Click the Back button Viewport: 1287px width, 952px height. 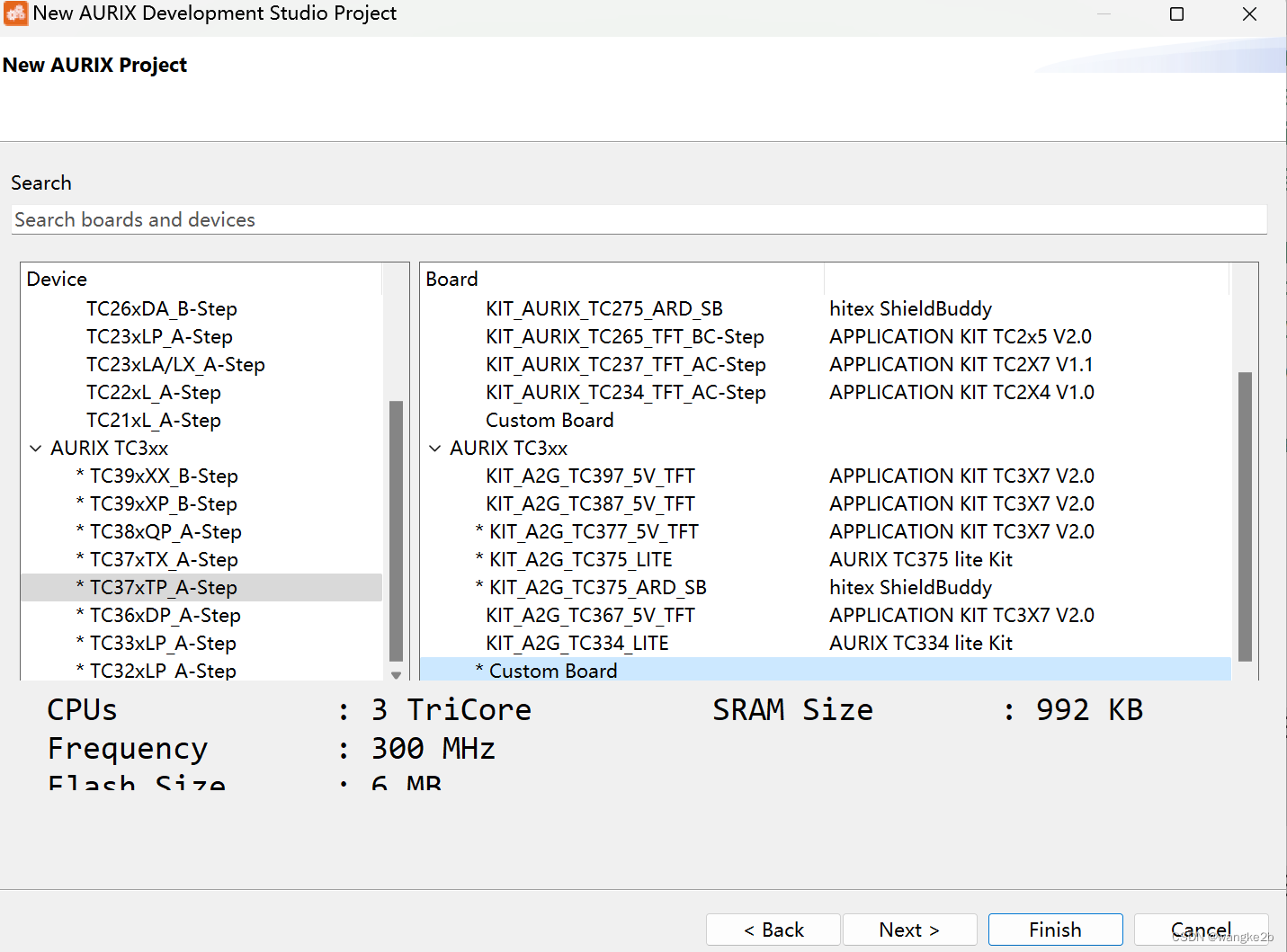[x=773, y=930]
